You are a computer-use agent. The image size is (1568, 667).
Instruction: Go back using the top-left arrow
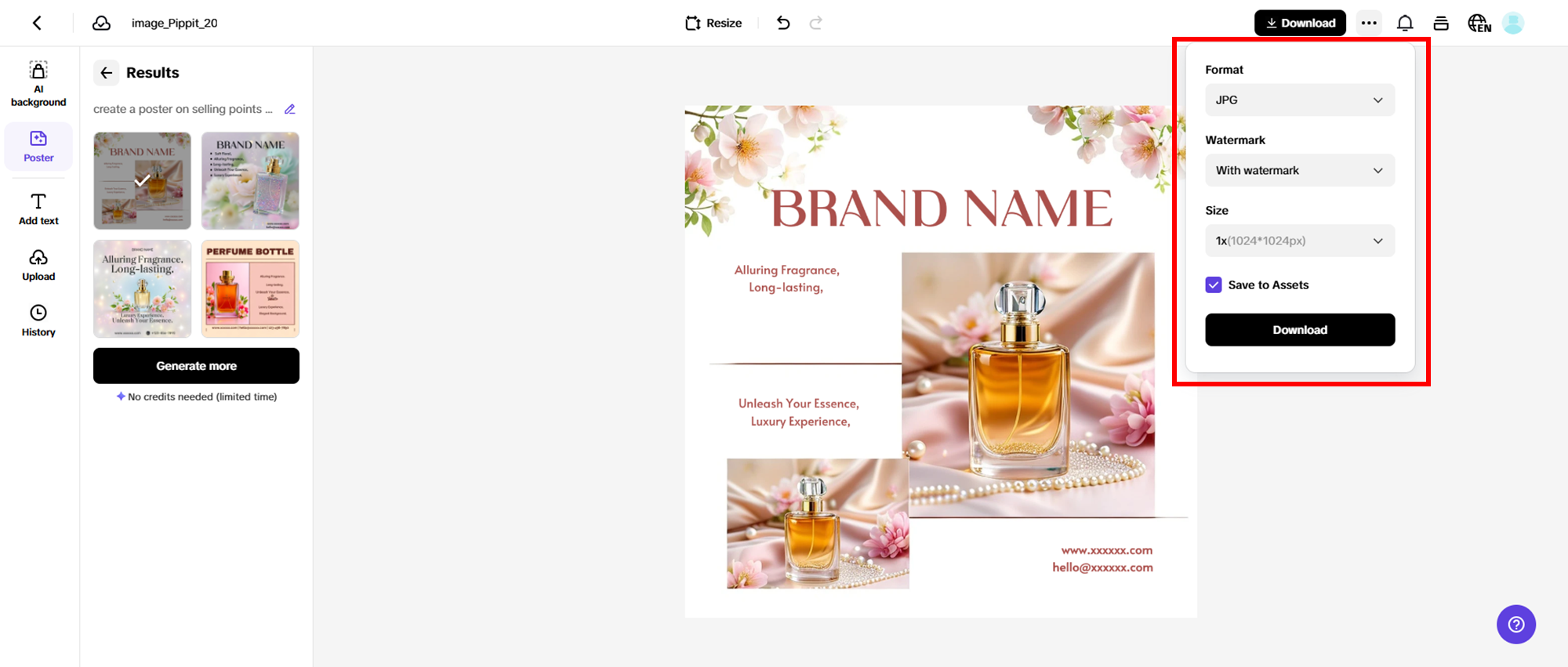pos(37,23)
